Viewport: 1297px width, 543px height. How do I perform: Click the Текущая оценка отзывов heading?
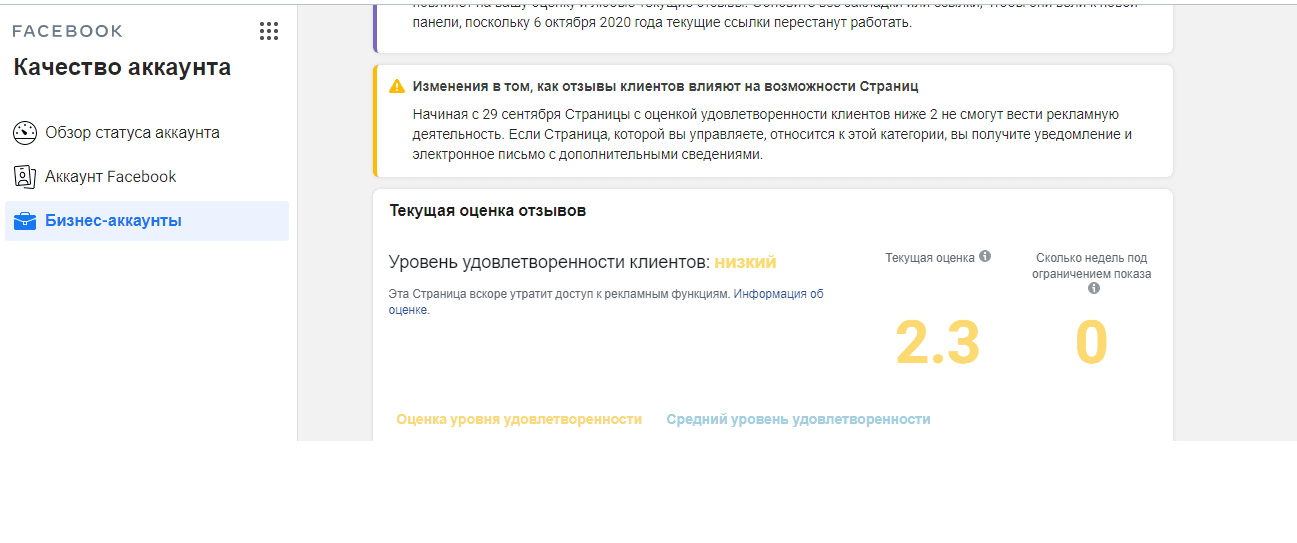(488, 211)
